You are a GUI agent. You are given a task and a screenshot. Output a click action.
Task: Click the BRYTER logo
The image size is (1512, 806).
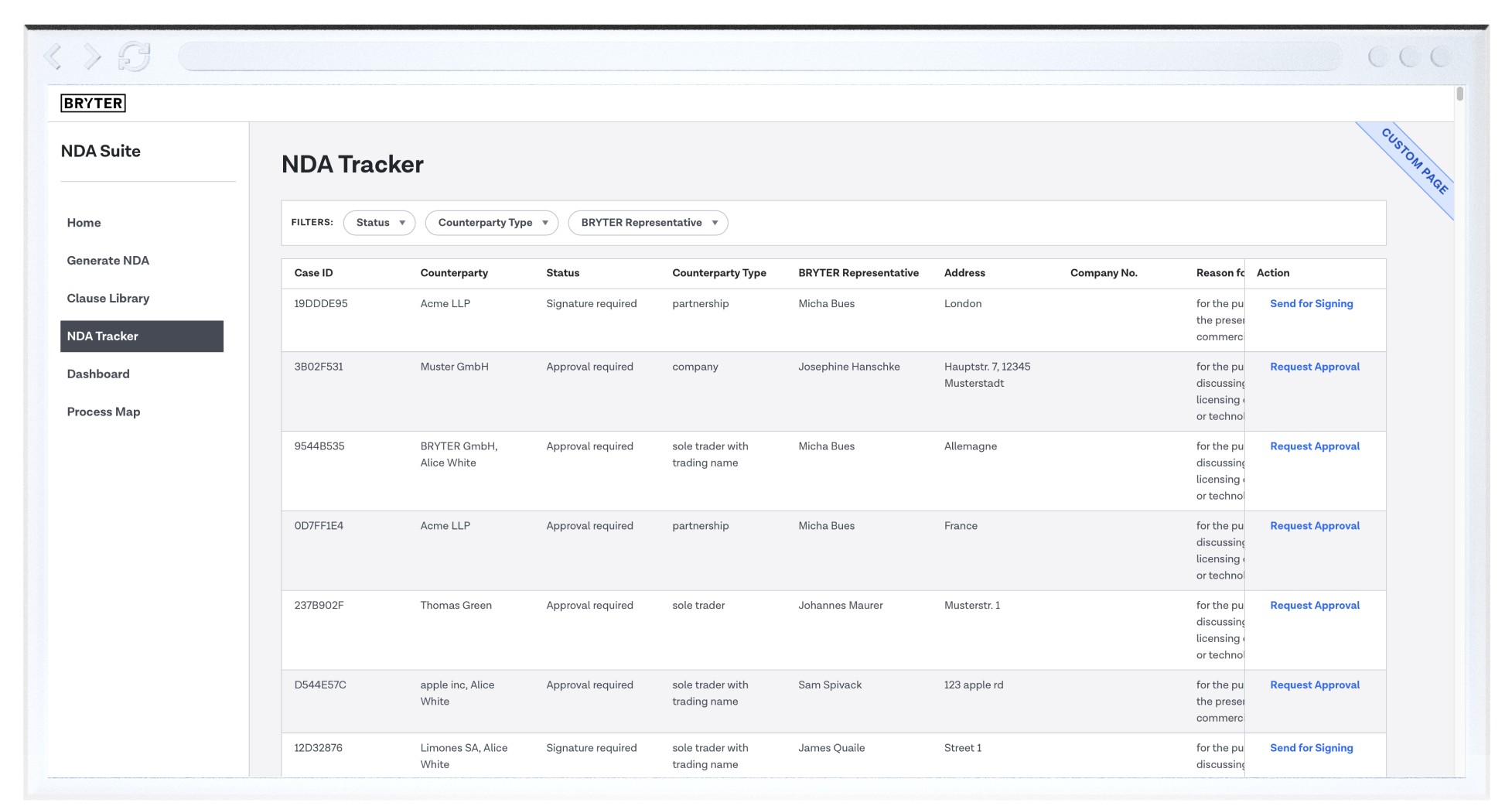pos(93,103)
